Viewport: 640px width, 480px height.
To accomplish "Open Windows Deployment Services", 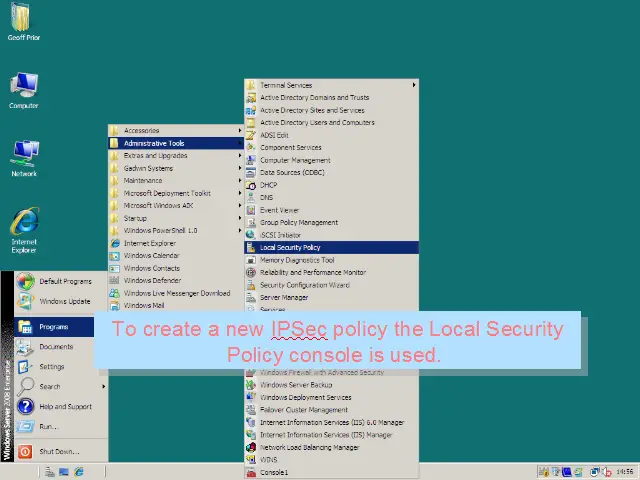I will click(x=331, y=397).
